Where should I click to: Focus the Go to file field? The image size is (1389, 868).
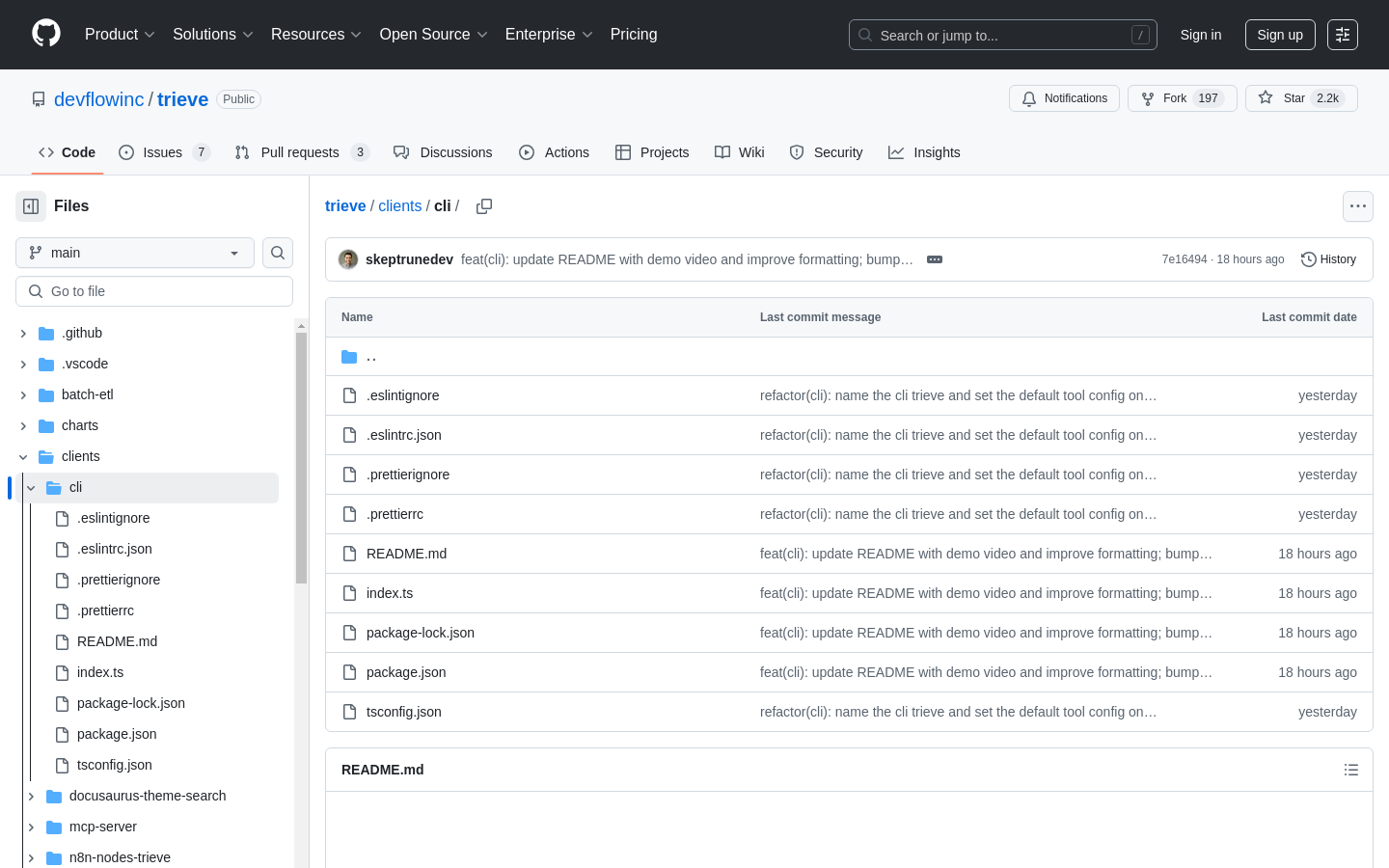[154, 291]
